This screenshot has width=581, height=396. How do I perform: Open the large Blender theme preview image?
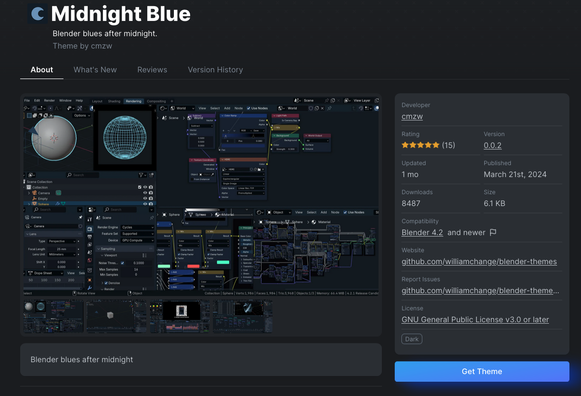click(x=201, y=196)
